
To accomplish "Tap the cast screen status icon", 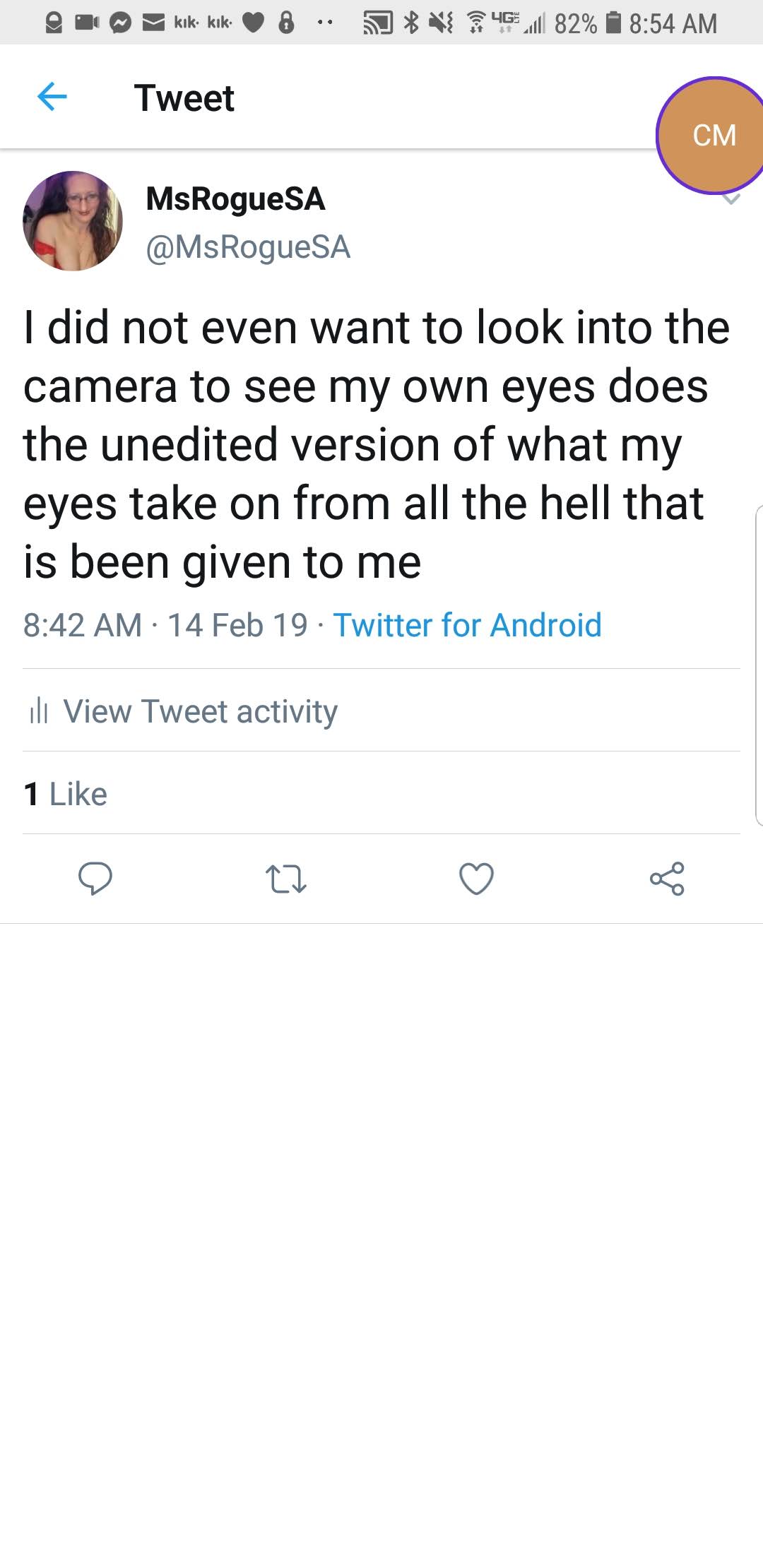I will pyautogui.click(x=378, y=23).
